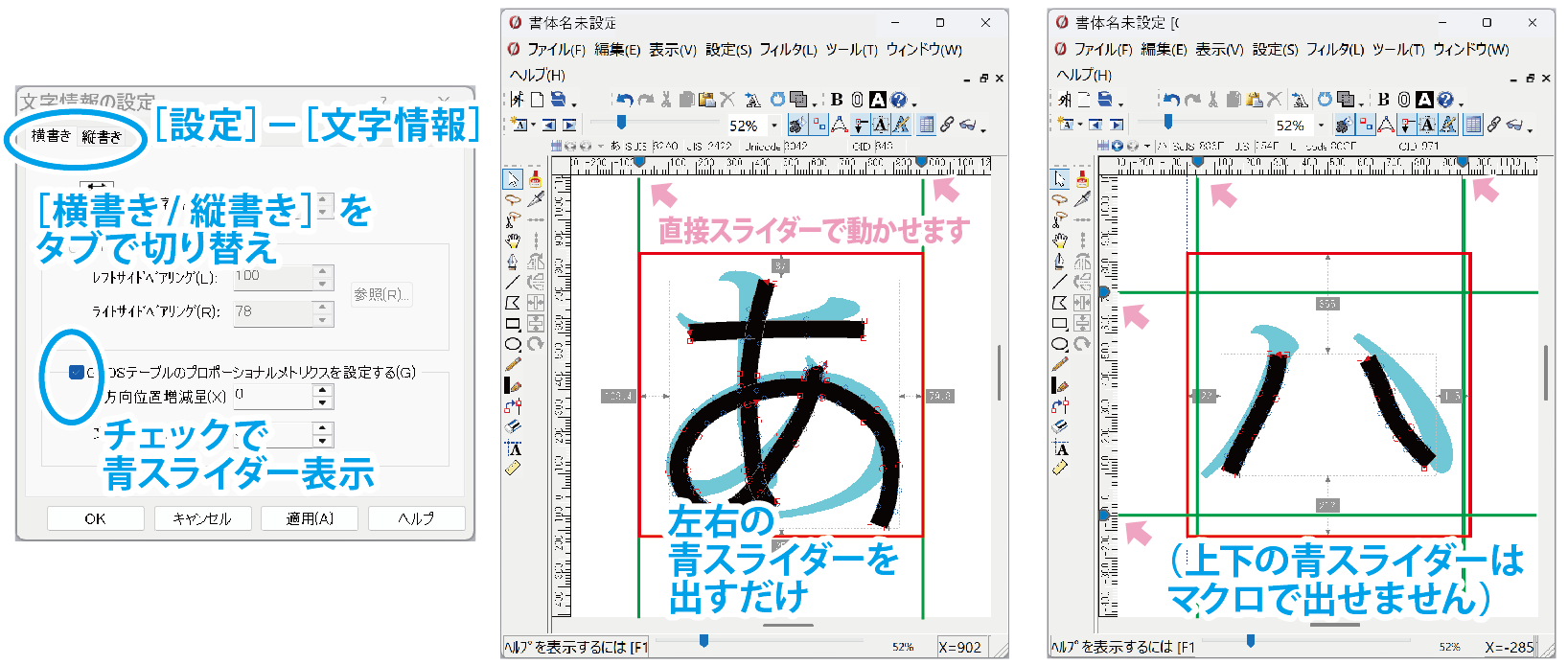Open the フィルタ(L) menu in the あ window
The image size is (1568, 665).
[x=788, y=50]
